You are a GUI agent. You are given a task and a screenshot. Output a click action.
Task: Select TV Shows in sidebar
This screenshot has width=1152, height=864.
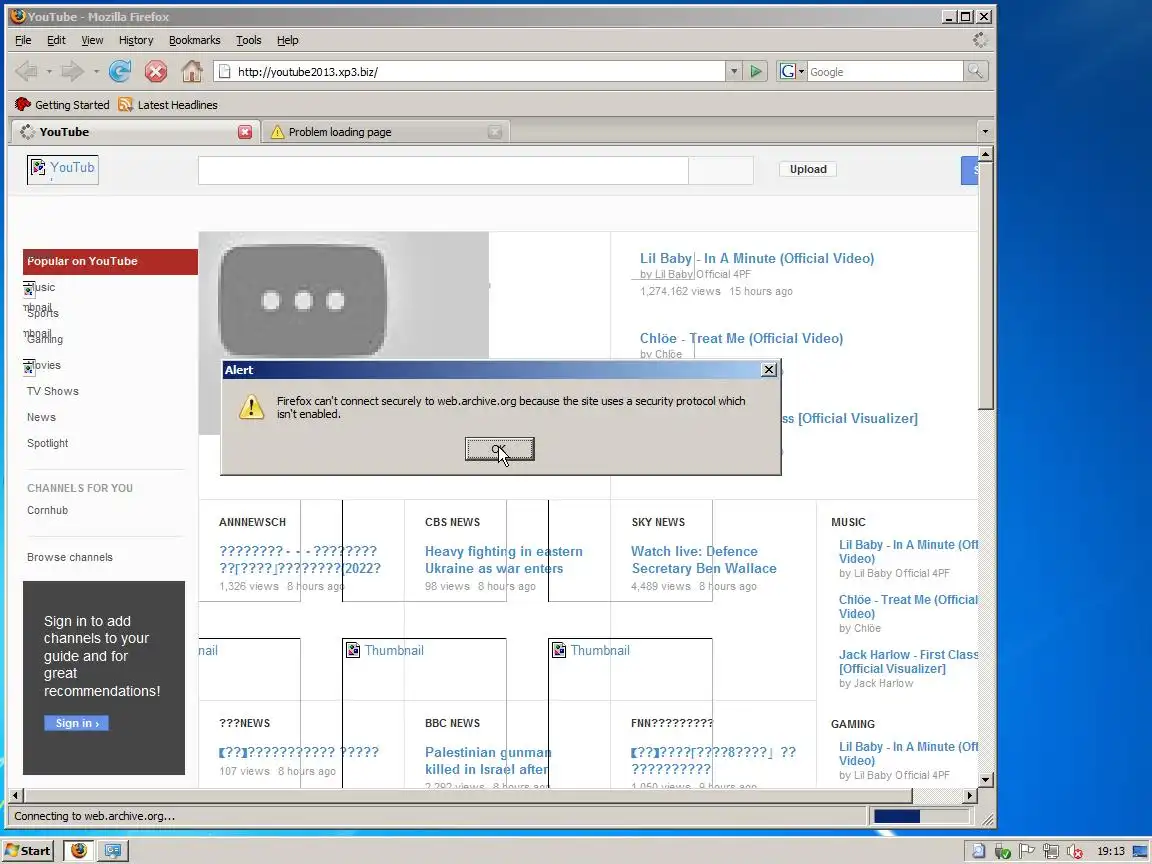(x=53, y=391)
